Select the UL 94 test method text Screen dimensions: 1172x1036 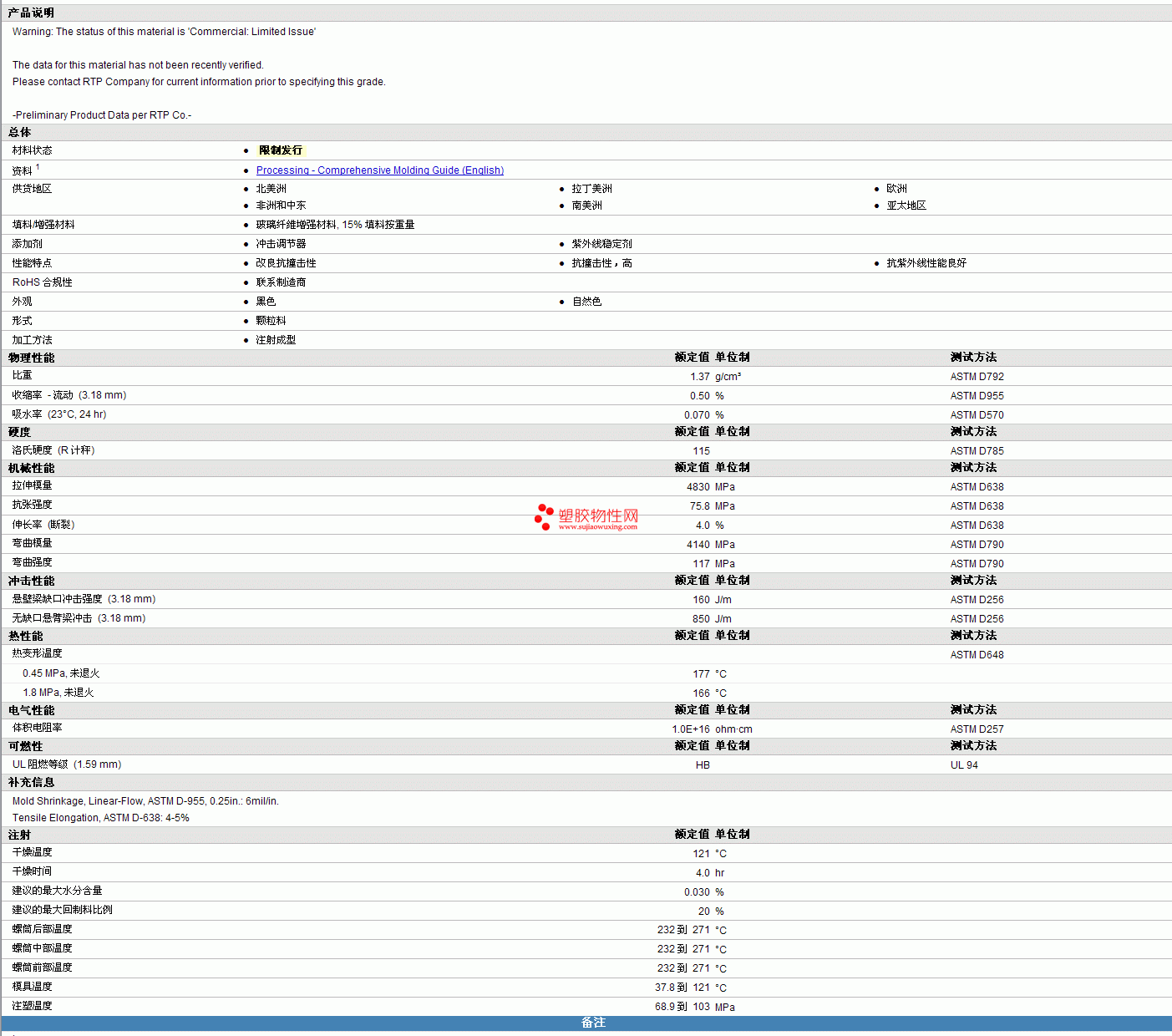(964, 765)
